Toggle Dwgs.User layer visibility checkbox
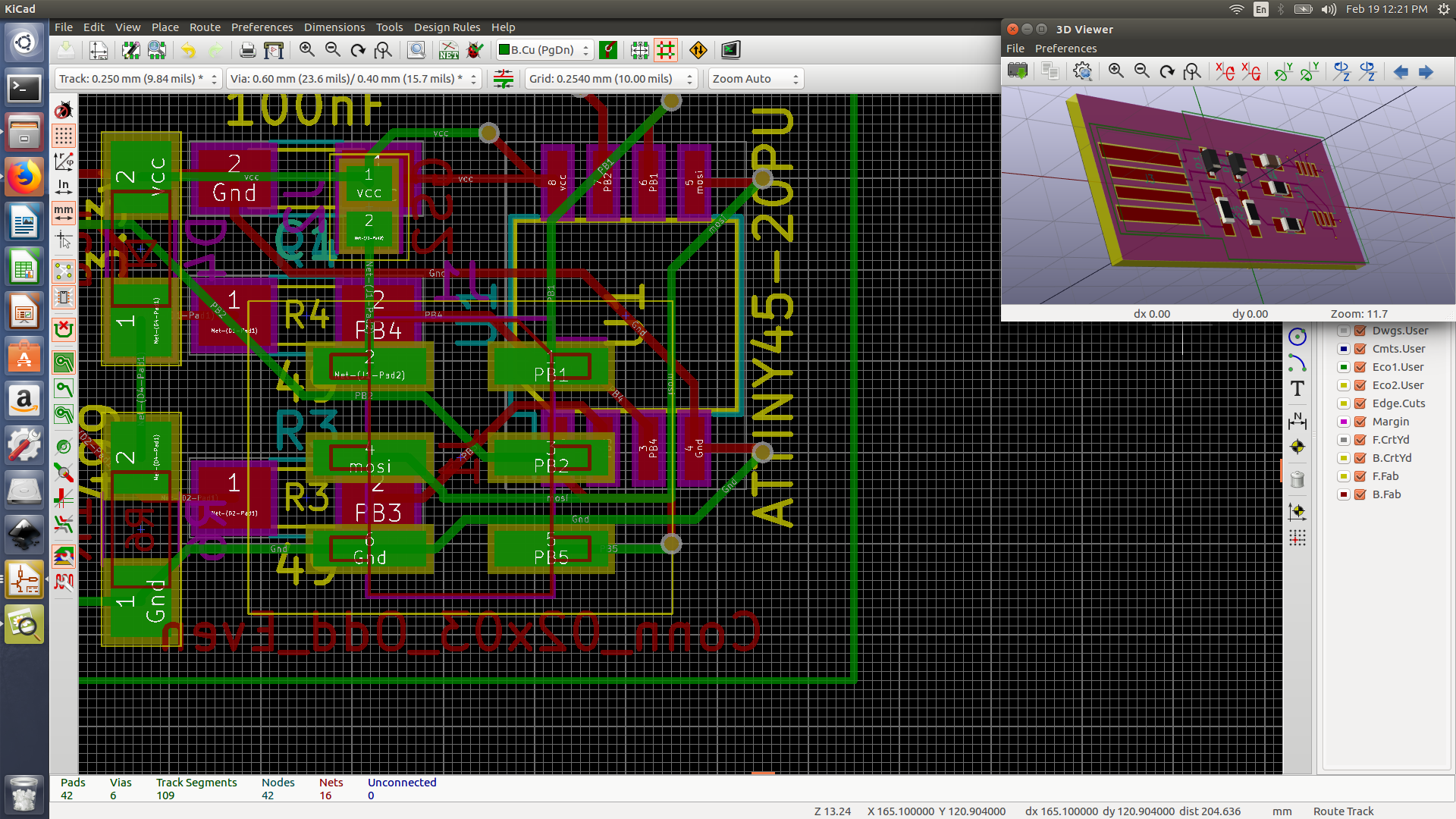This screenshot has width=1456, height=819. [x=1360, y=331]
